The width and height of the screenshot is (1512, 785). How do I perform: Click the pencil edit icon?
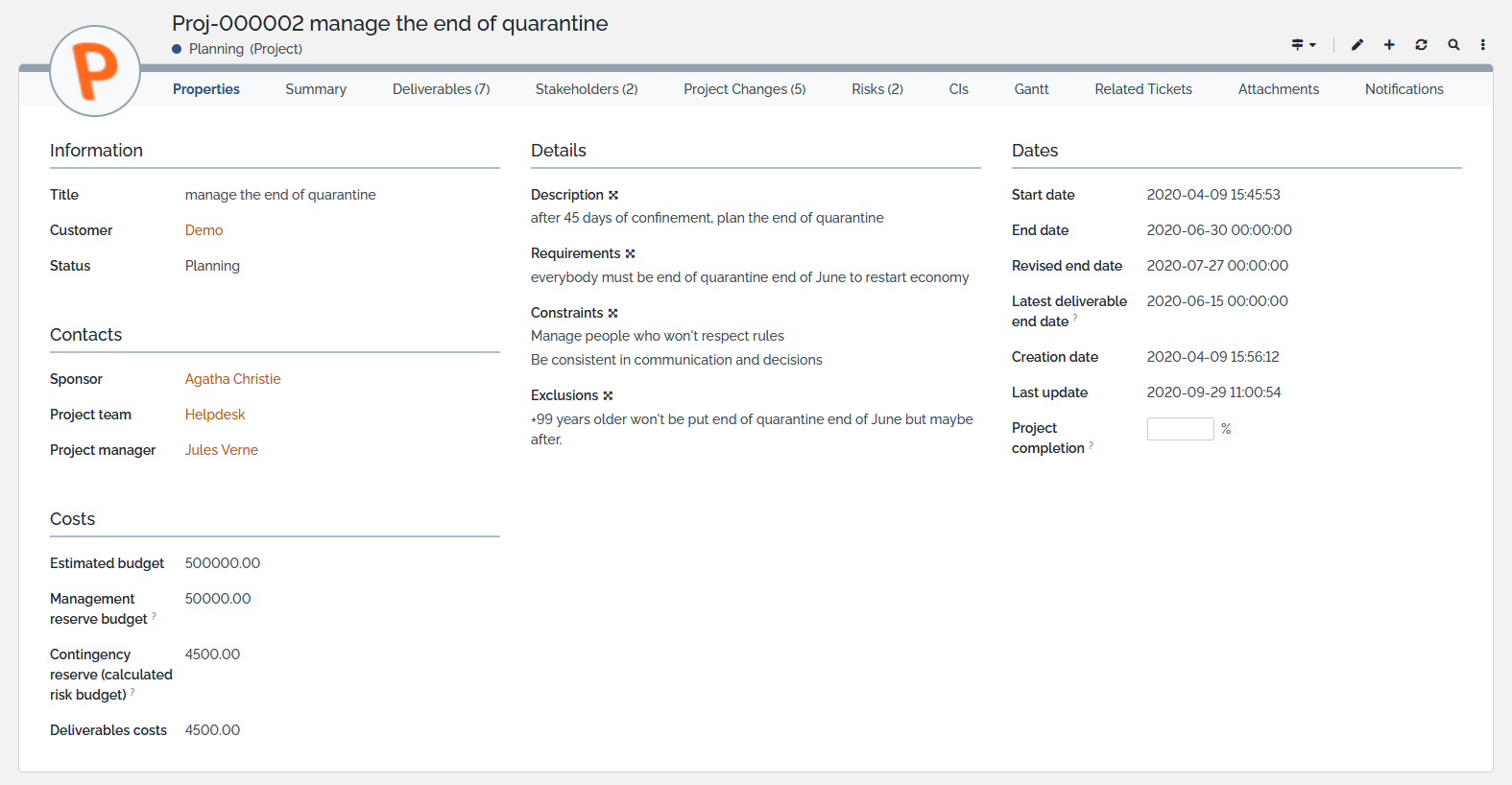click(1356, 45)
